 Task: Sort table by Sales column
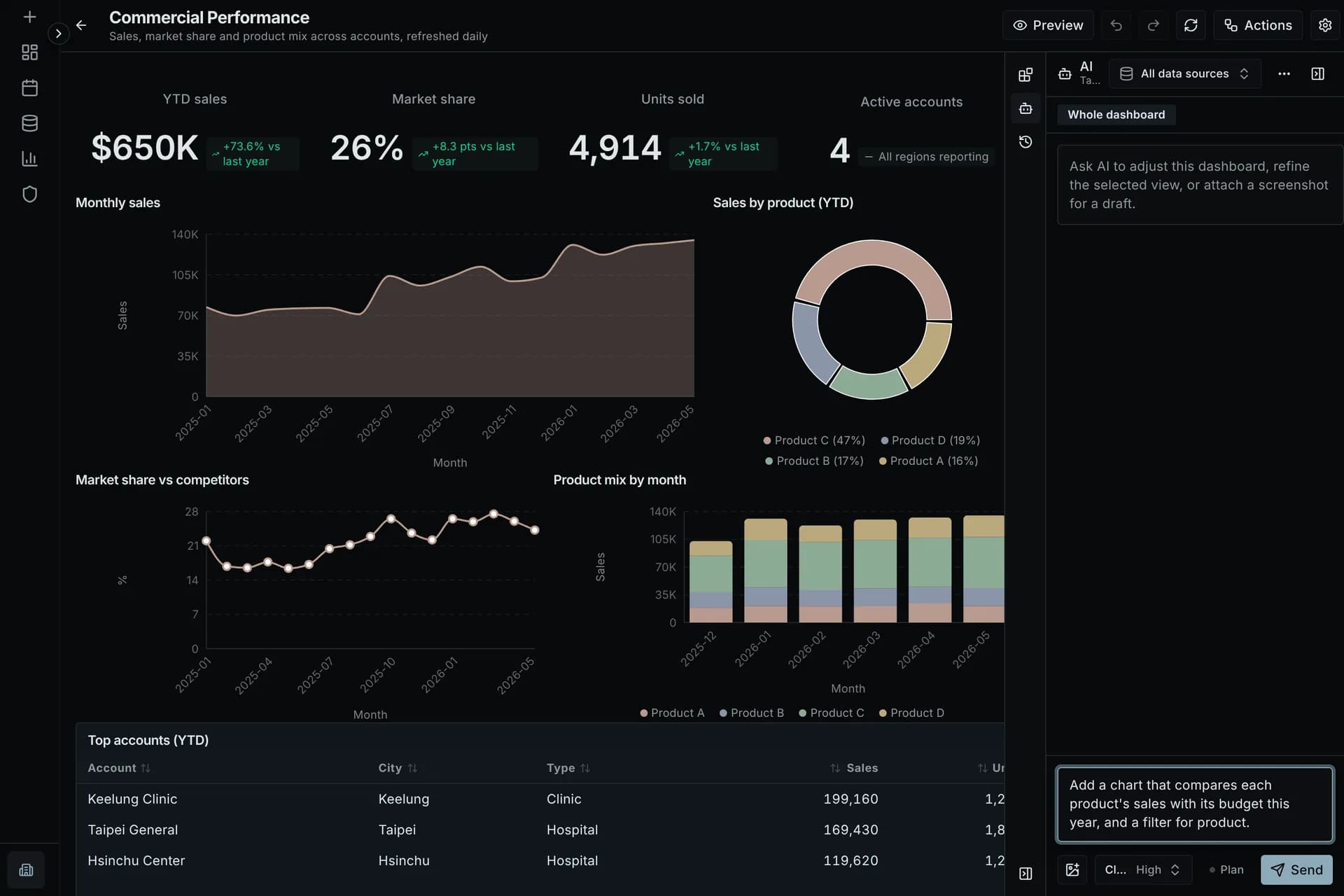(853, 768)
